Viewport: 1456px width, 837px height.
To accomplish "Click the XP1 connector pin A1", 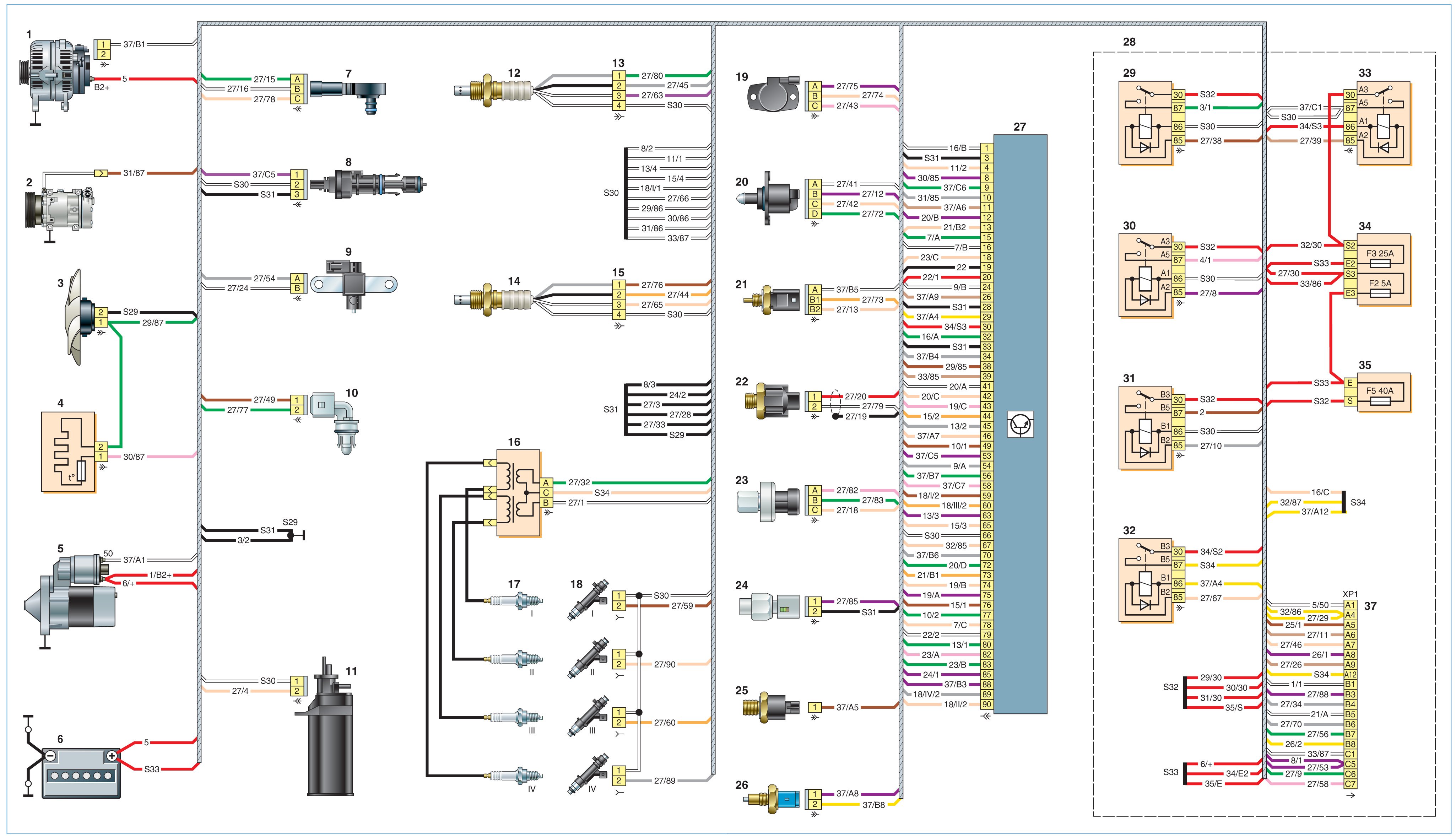I will 1350,605.
